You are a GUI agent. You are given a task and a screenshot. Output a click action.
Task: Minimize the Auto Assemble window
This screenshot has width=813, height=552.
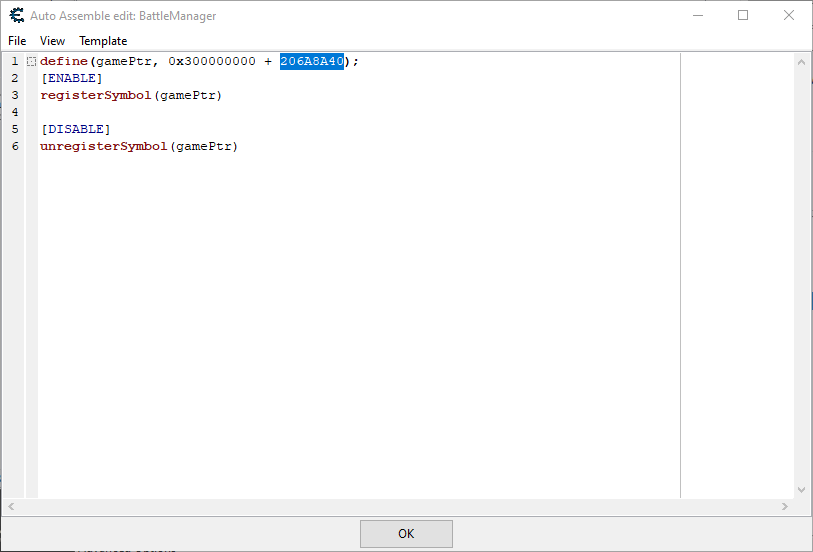pyautogui.click(x=698, y=16)
